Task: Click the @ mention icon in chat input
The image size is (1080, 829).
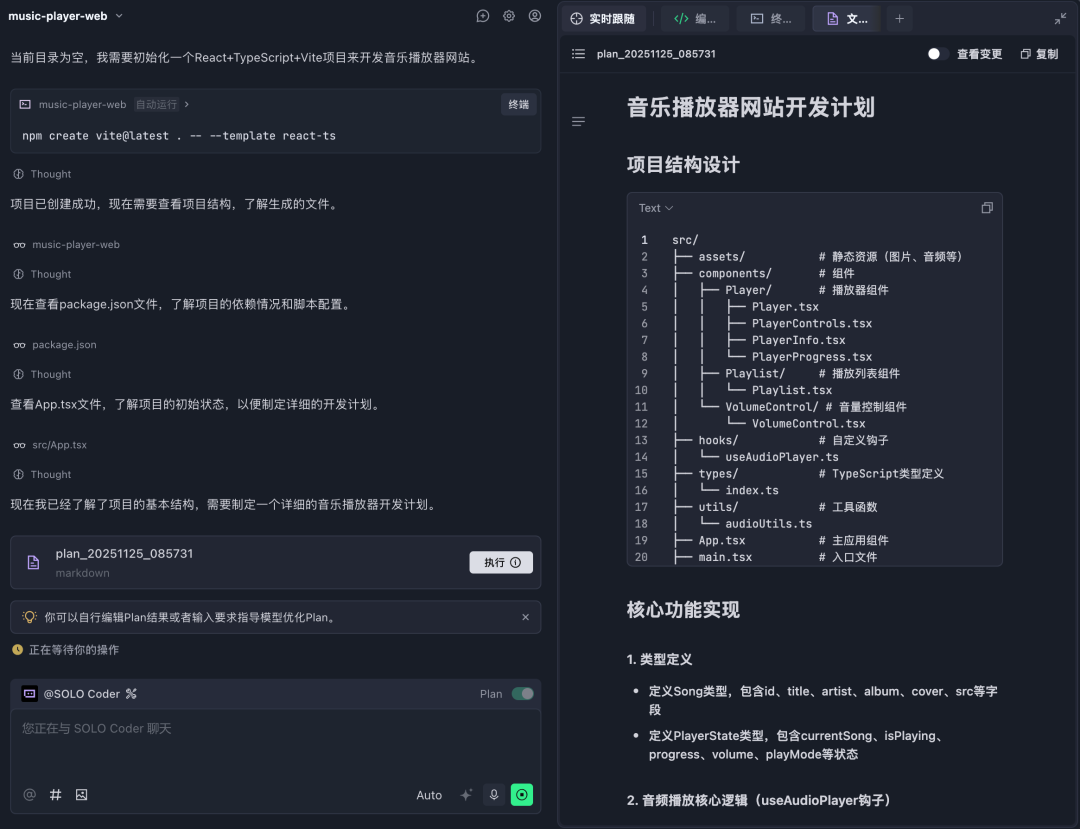Action: (29, 794)
